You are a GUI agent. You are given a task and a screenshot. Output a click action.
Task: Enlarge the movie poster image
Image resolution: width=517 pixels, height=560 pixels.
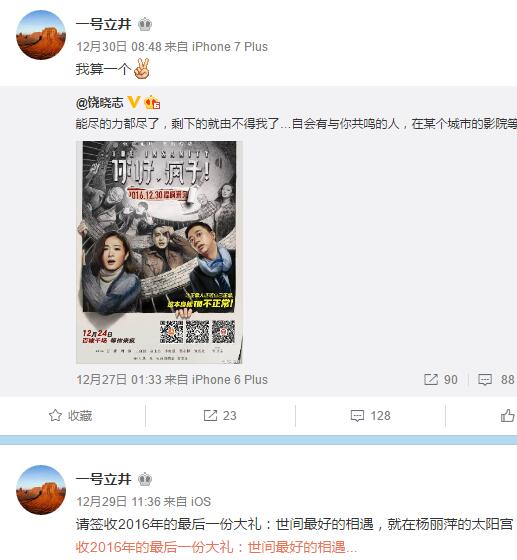click(x=159, y=252)
